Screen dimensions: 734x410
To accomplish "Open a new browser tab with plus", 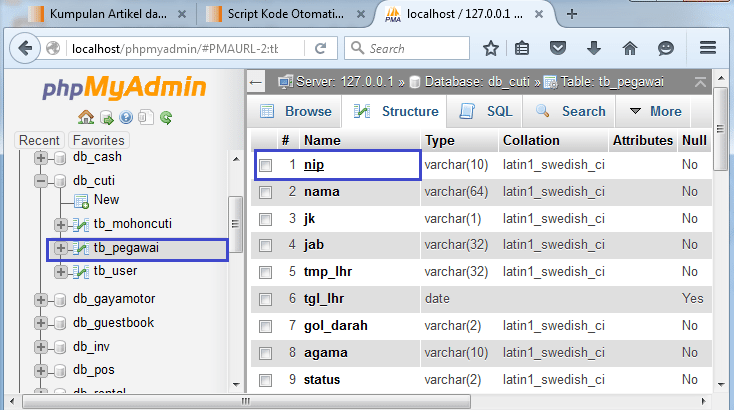I will click(x=572, y=14).
